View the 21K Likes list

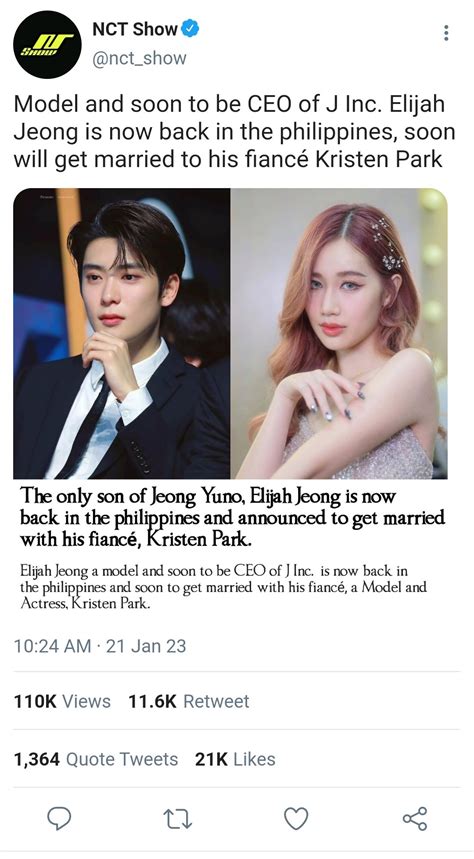click(235, 759)
